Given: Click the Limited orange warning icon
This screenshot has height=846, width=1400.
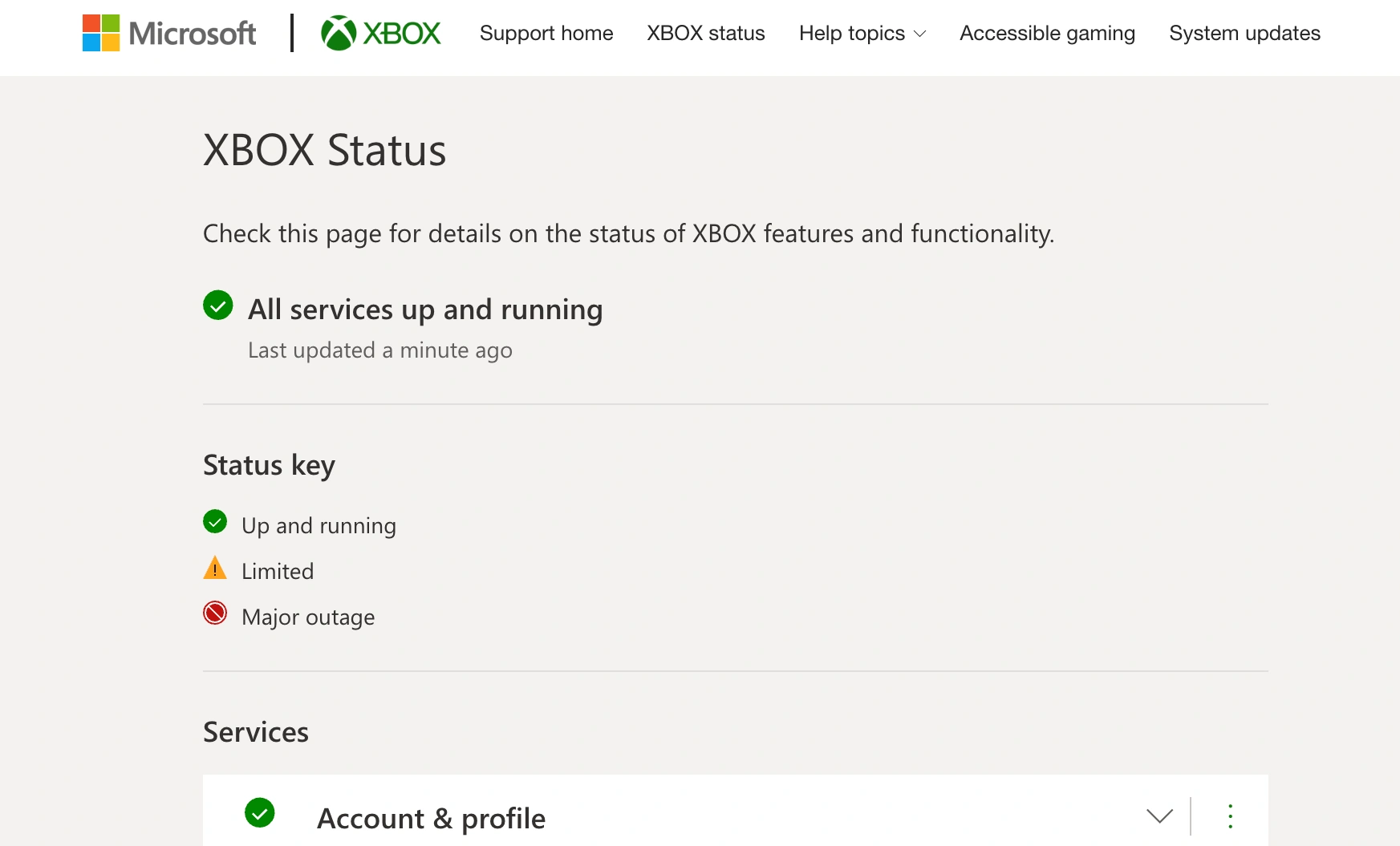Looking at the screenshot, I should click(215, 568).
